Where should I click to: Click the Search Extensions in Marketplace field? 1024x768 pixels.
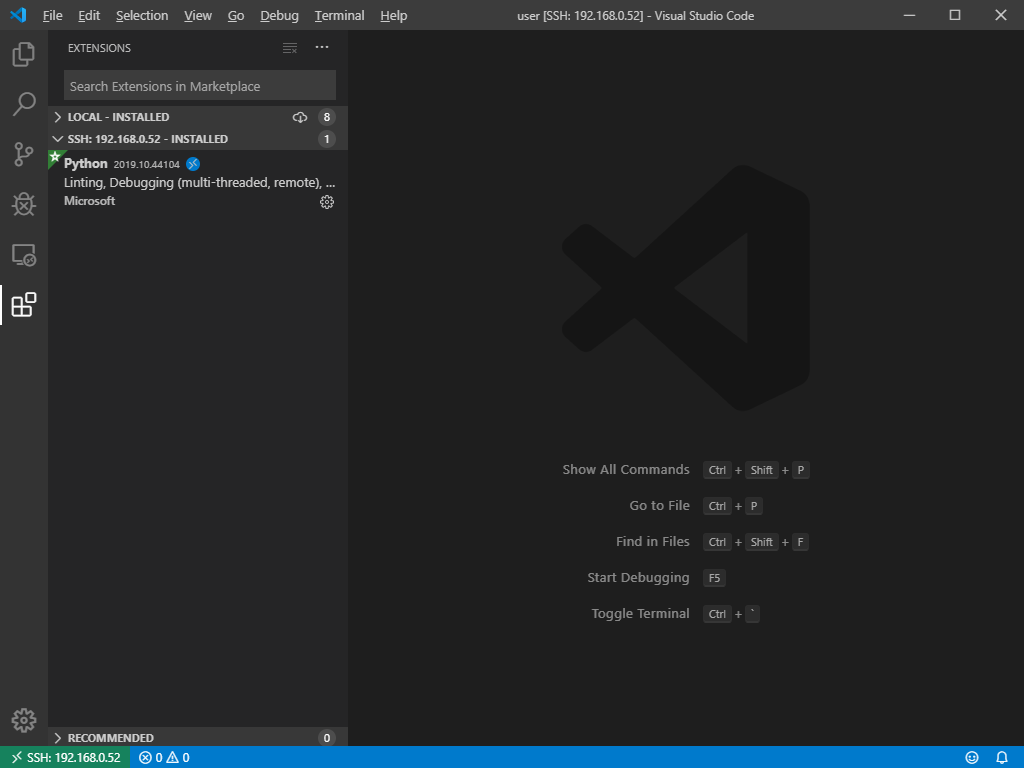point(200,86)
